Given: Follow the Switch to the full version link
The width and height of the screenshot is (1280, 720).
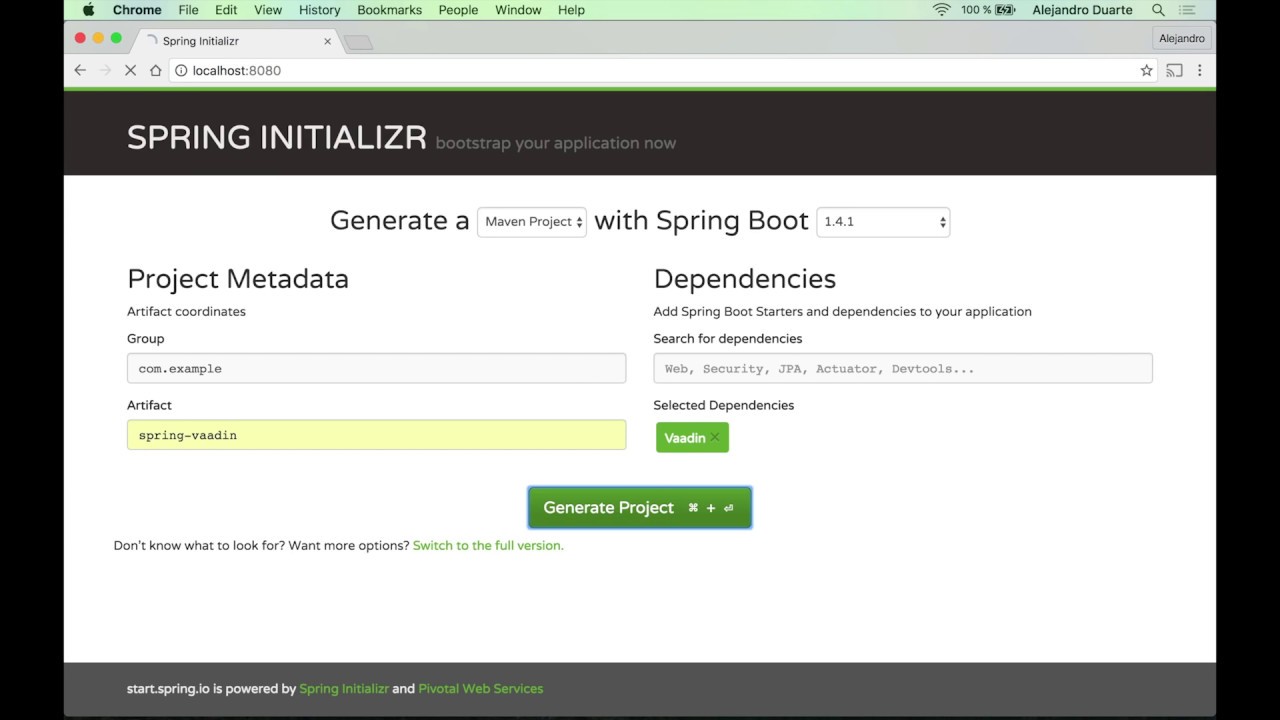Looking at the screenshot, I should (x=488, y=546).
